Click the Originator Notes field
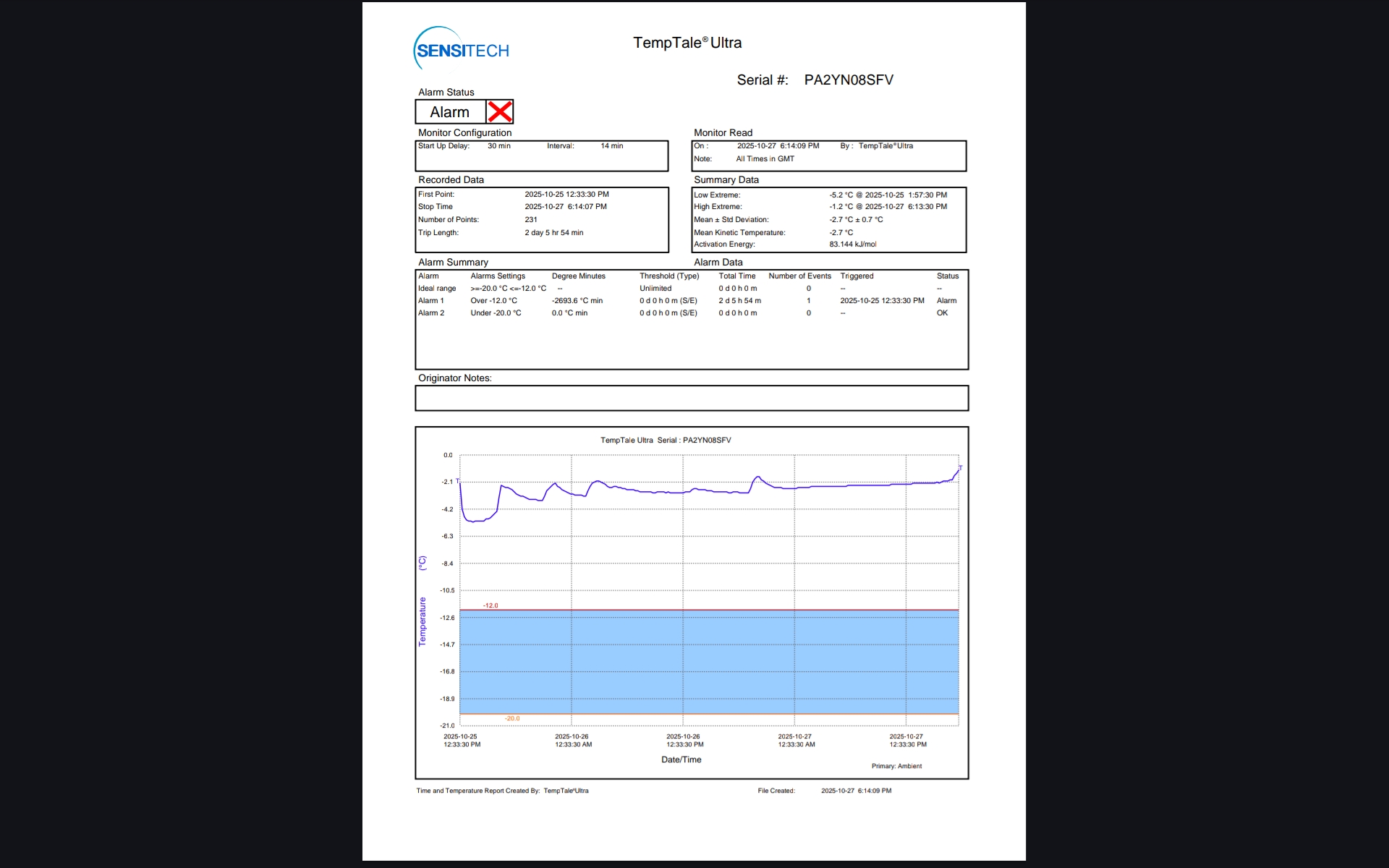Image resolution: width=1389 pixels, height=868 pixels. [691, 398]
